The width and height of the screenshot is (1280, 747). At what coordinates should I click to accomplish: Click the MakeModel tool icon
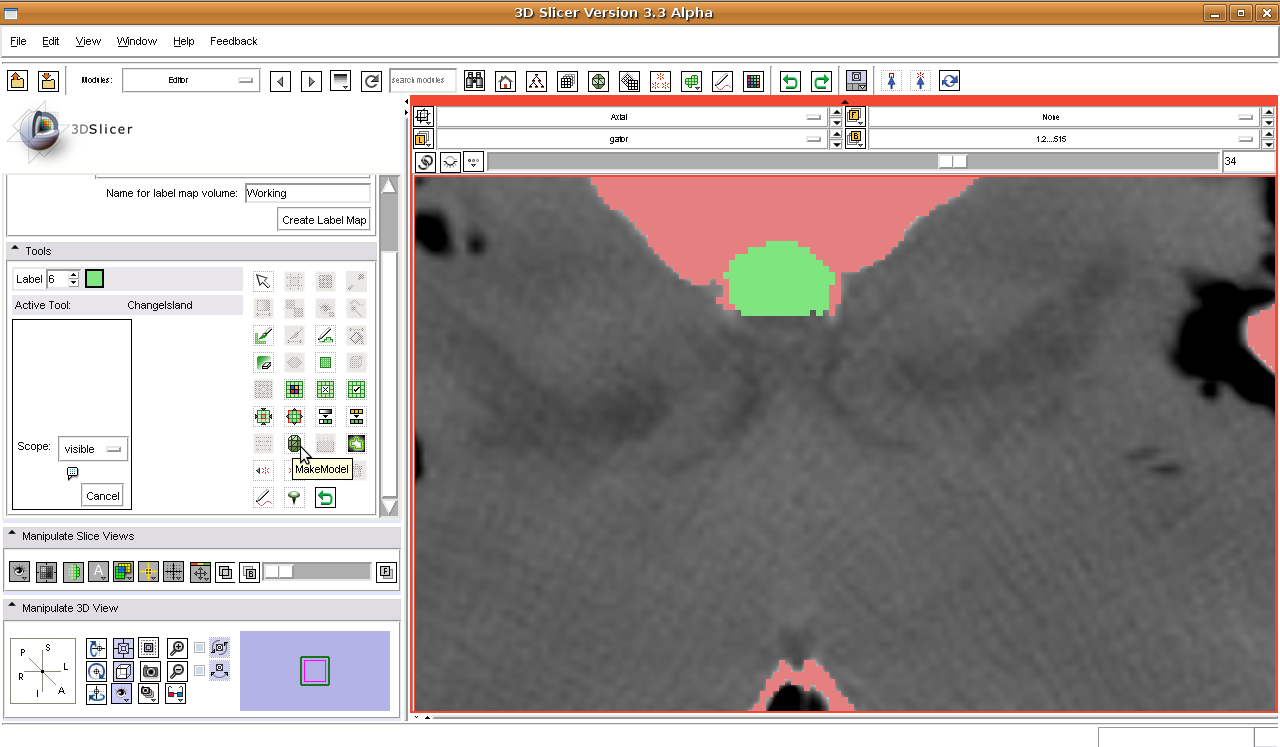(x=294, y=443)
